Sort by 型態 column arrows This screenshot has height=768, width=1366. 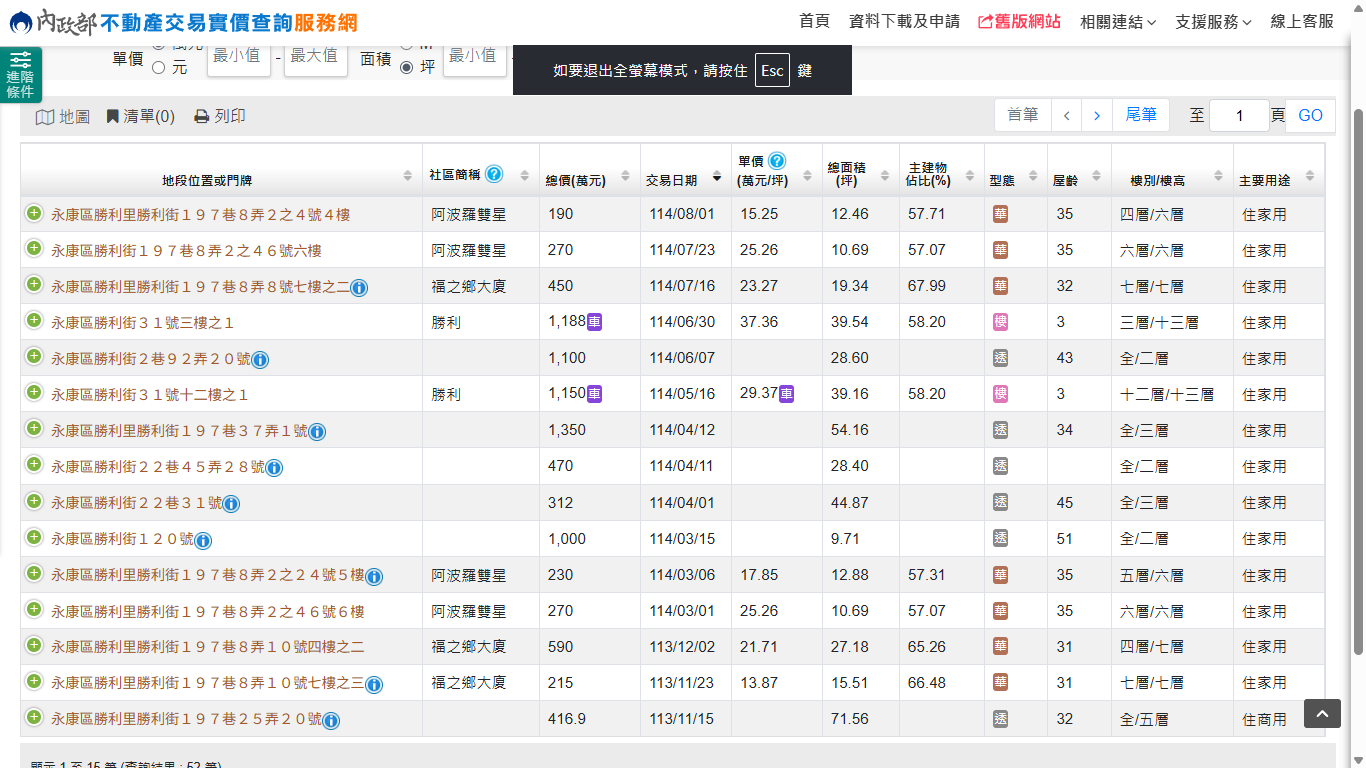point(1034,176)
